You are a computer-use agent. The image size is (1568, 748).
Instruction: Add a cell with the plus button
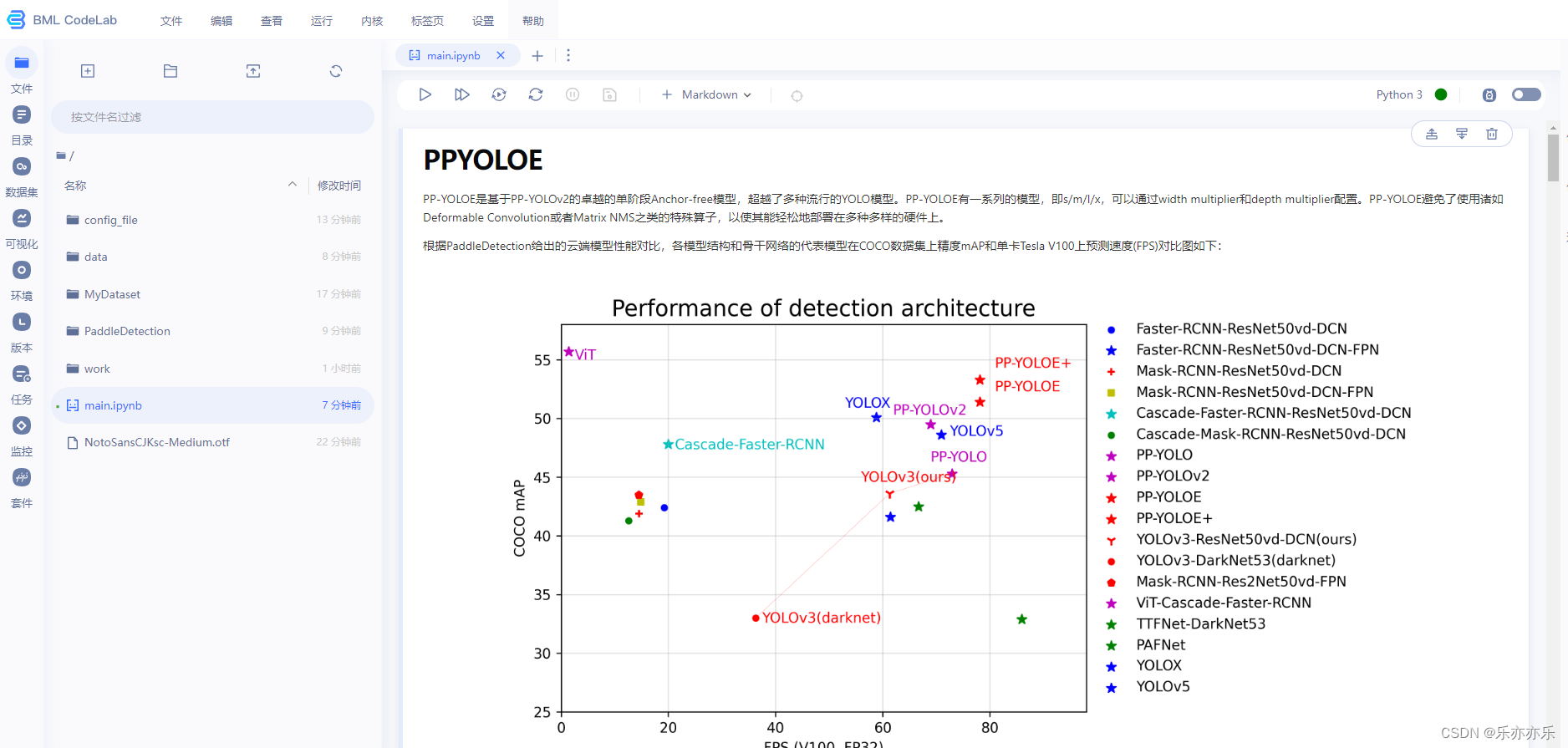pyautogui.click(x=667, y=94)
